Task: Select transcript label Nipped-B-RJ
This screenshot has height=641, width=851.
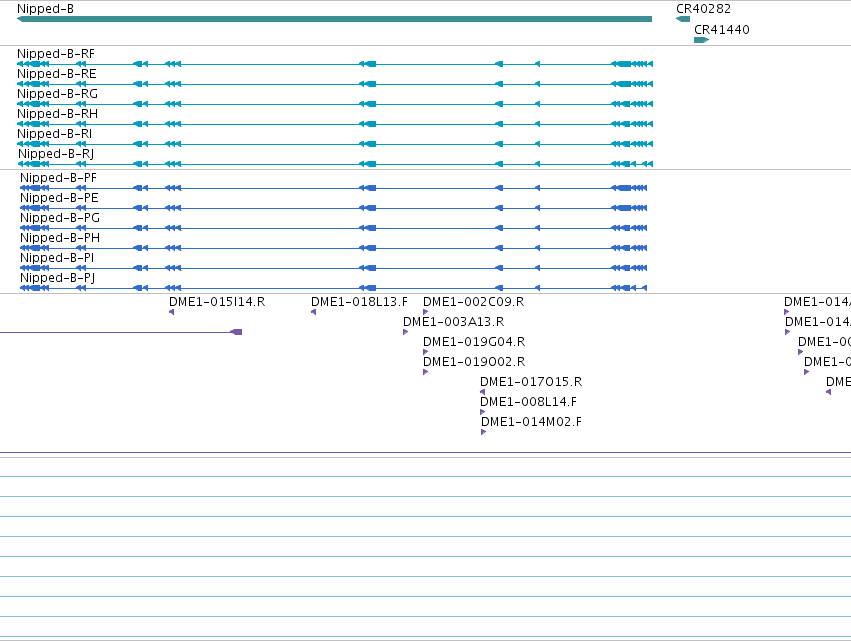Action: coord(56,154)
